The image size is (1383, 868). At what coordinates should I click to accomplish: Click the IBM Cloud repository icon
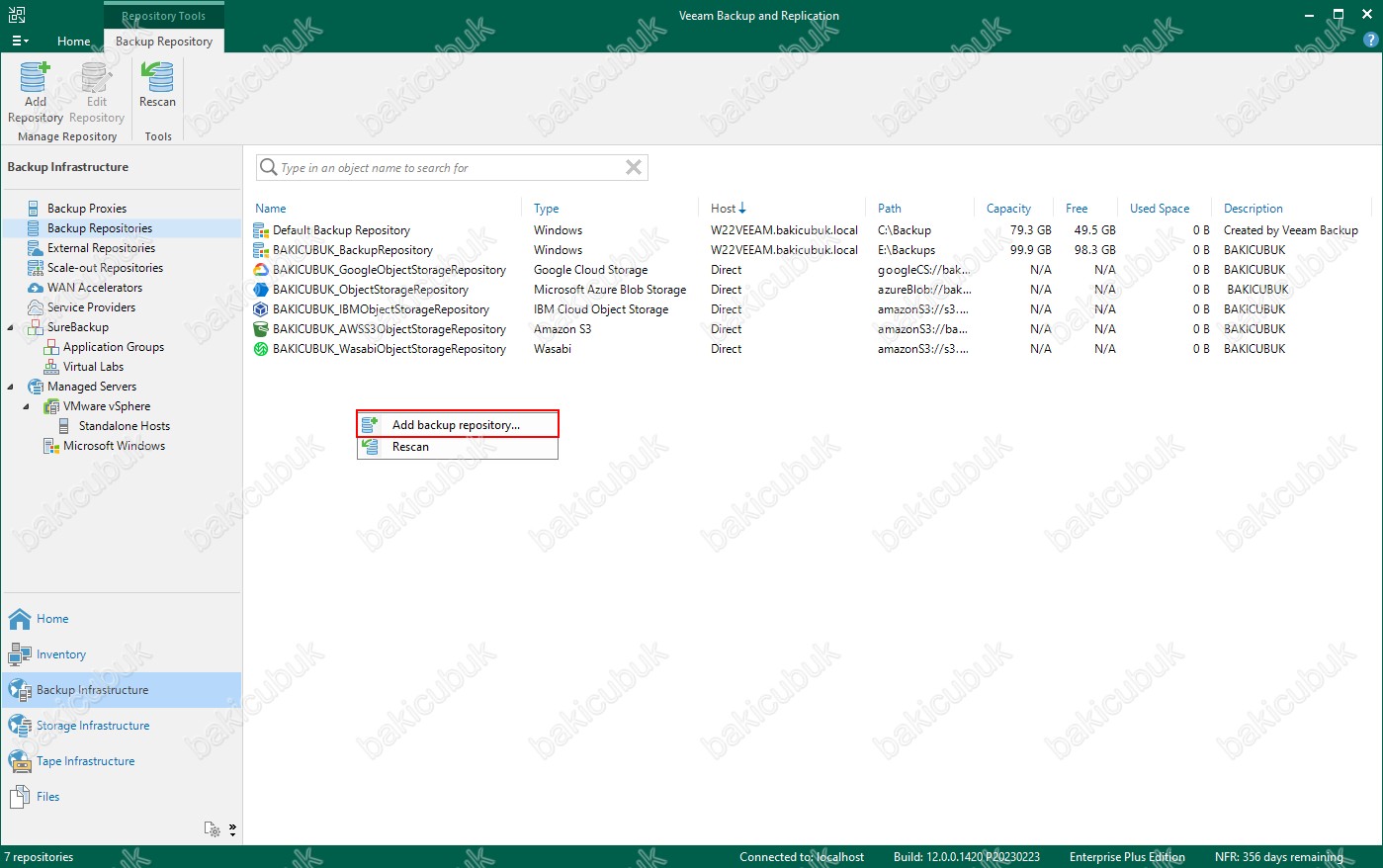[x=261, y=309]
